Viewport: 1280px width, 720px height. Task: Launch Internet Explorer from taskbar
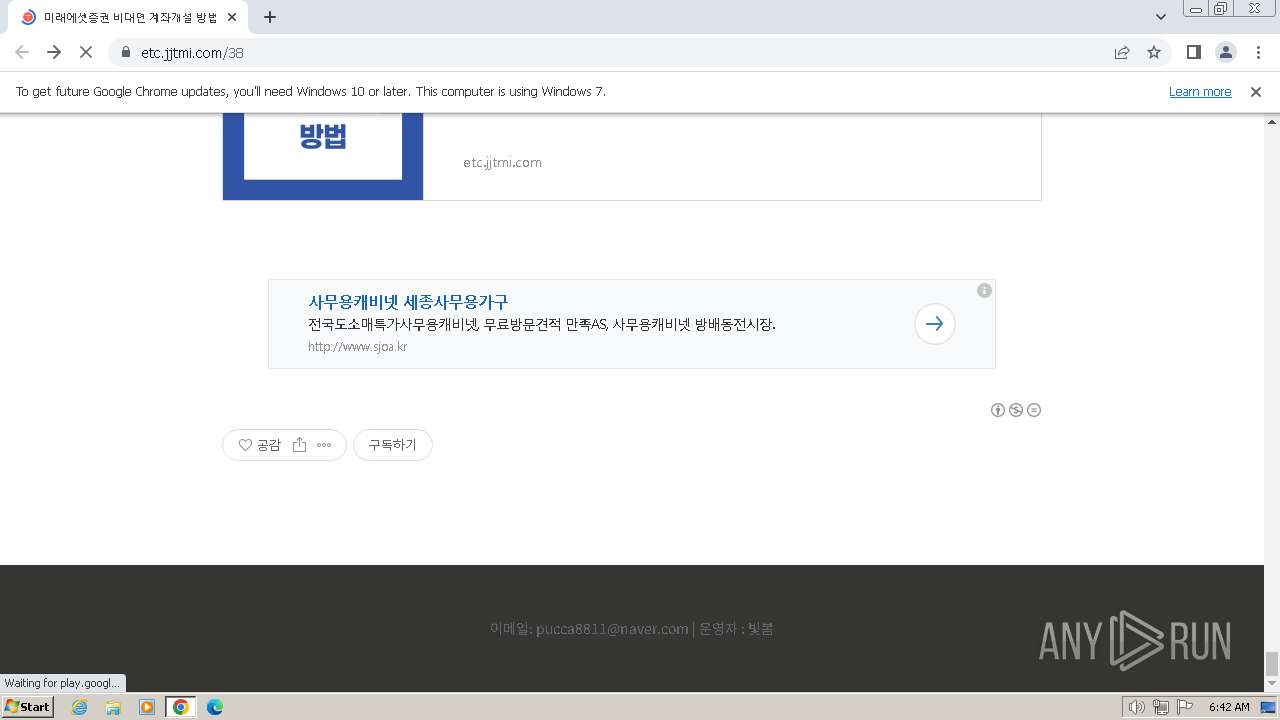[80, 707]
